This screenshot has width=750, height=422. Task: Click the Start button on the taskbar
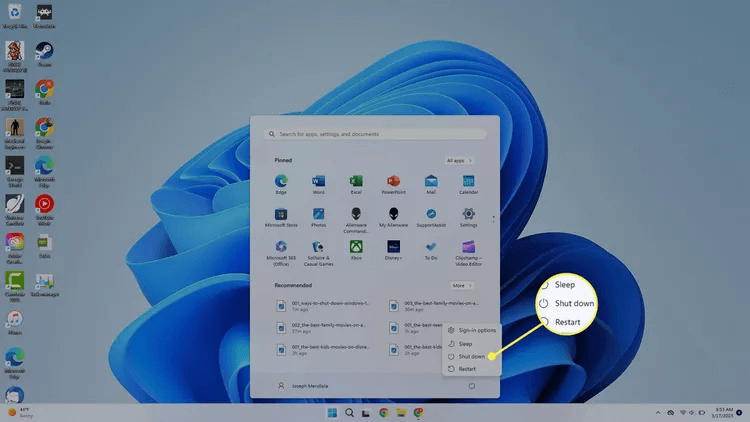[332, 412]
